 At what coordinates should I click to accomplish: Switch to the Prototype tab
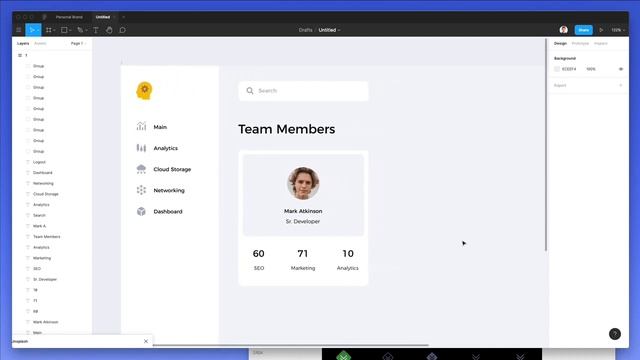(x=580, y=43)
